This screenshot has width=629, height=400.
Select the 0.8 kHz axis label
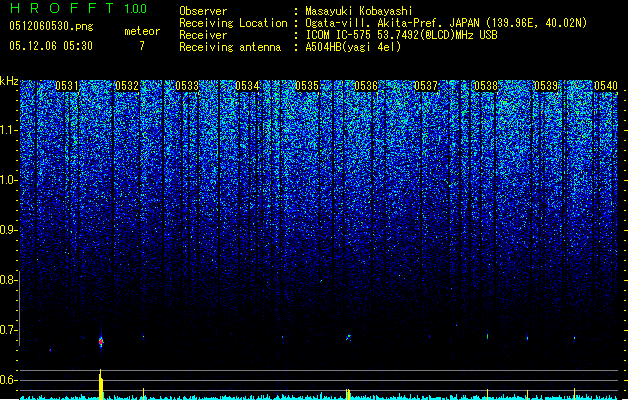8,280
